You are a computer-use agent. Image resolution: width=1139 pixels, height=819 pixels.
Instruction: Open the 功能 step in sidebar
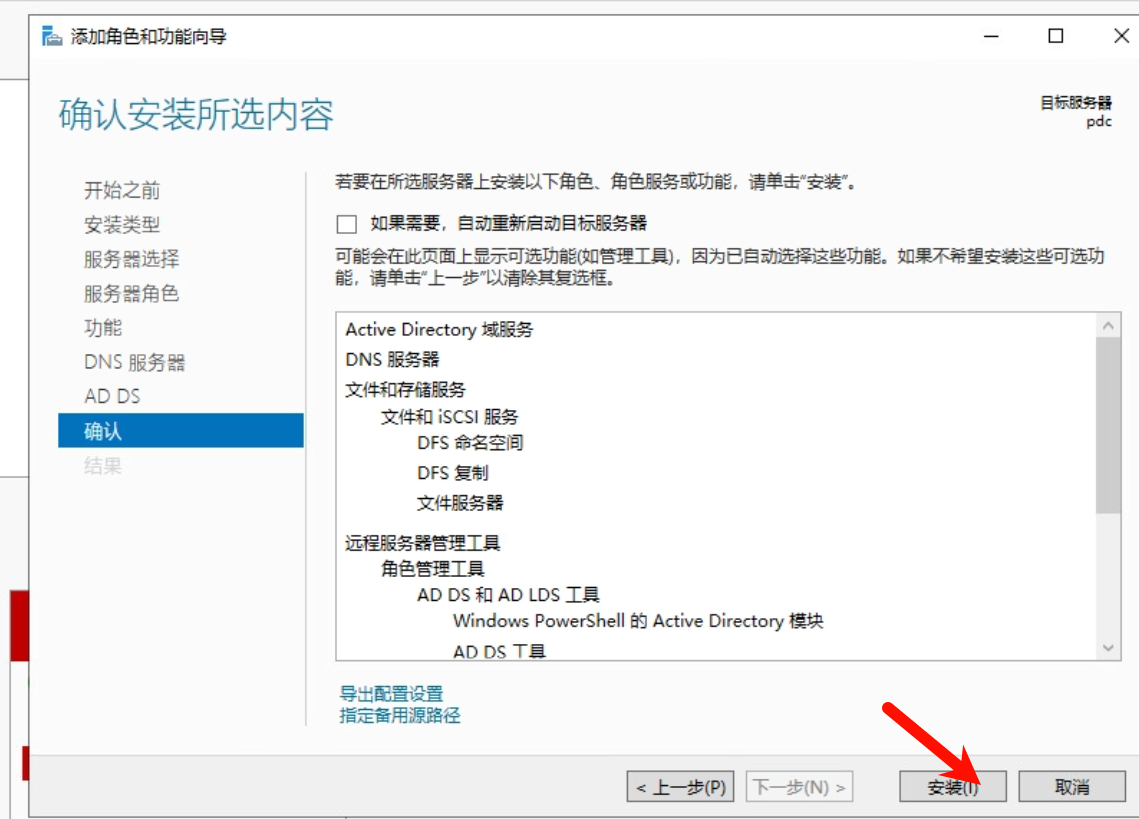[103, 328]
